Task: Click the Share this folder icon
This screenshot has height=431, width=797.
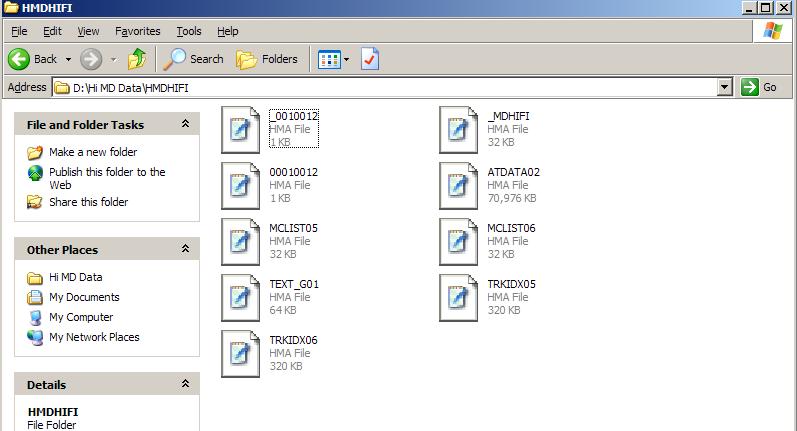Action: click(x=35, y=202)
